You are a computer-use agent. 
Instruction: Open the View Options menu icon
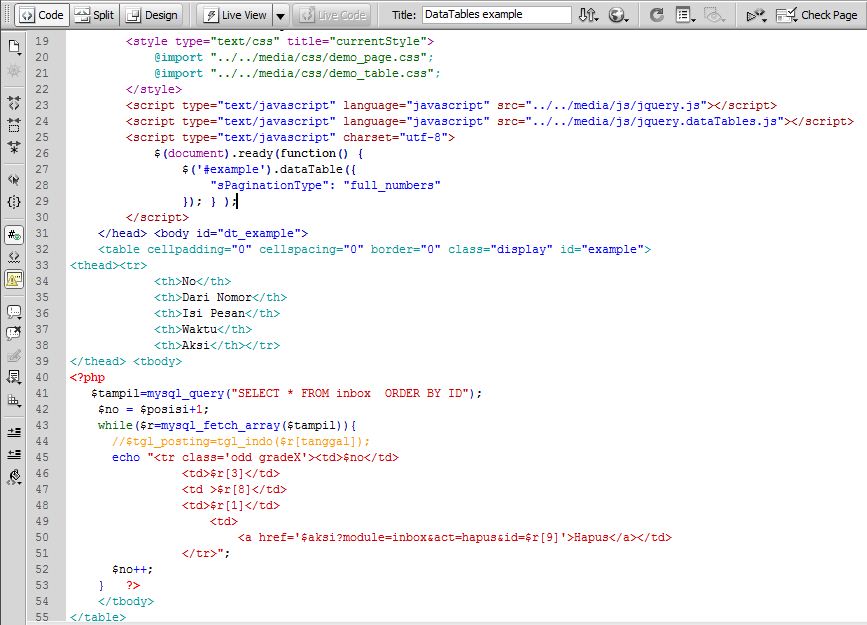686,15
